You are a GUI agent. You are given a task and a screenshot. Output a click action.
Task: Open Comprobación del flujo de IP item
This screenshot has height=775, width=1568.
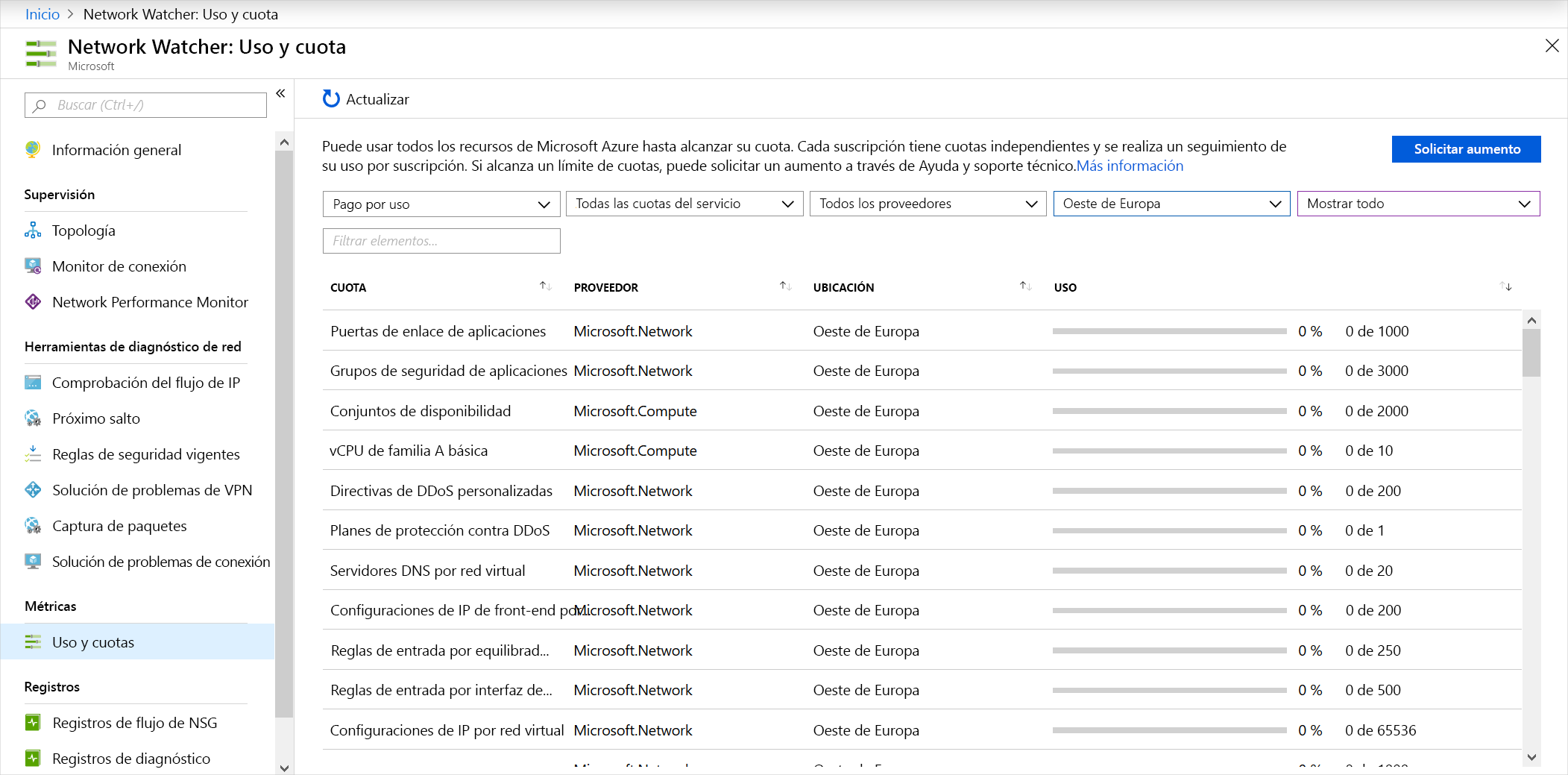[x=146, y=383]
